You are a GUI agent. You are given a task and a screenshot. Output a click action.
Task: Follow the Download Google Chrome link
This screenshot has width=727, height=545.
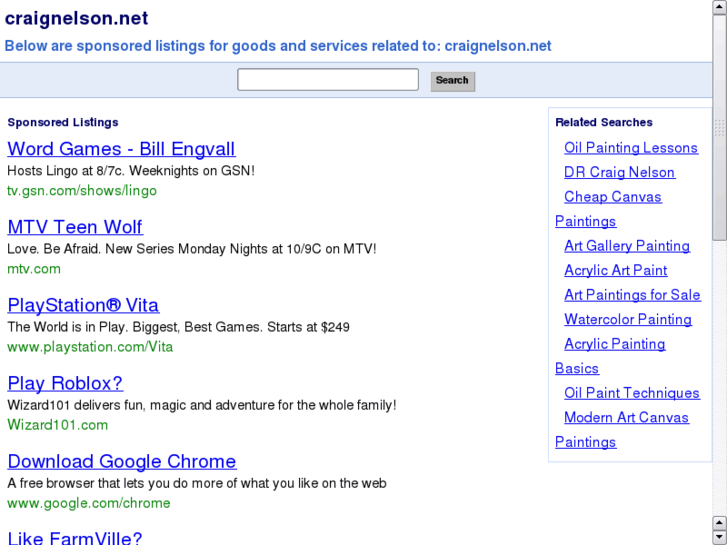click(x=122, y=461)
